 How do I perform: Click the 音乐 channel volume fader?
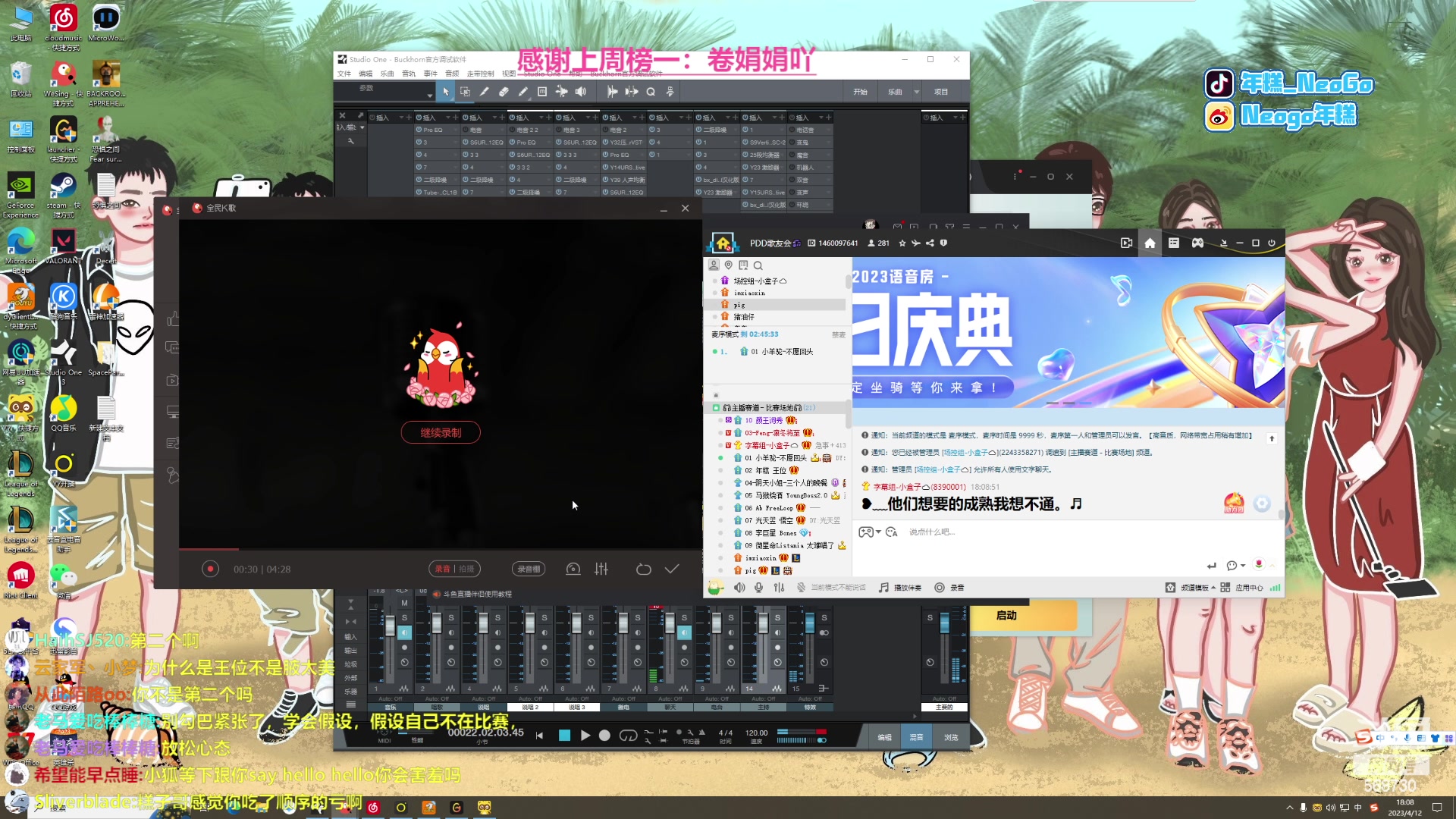390,626
